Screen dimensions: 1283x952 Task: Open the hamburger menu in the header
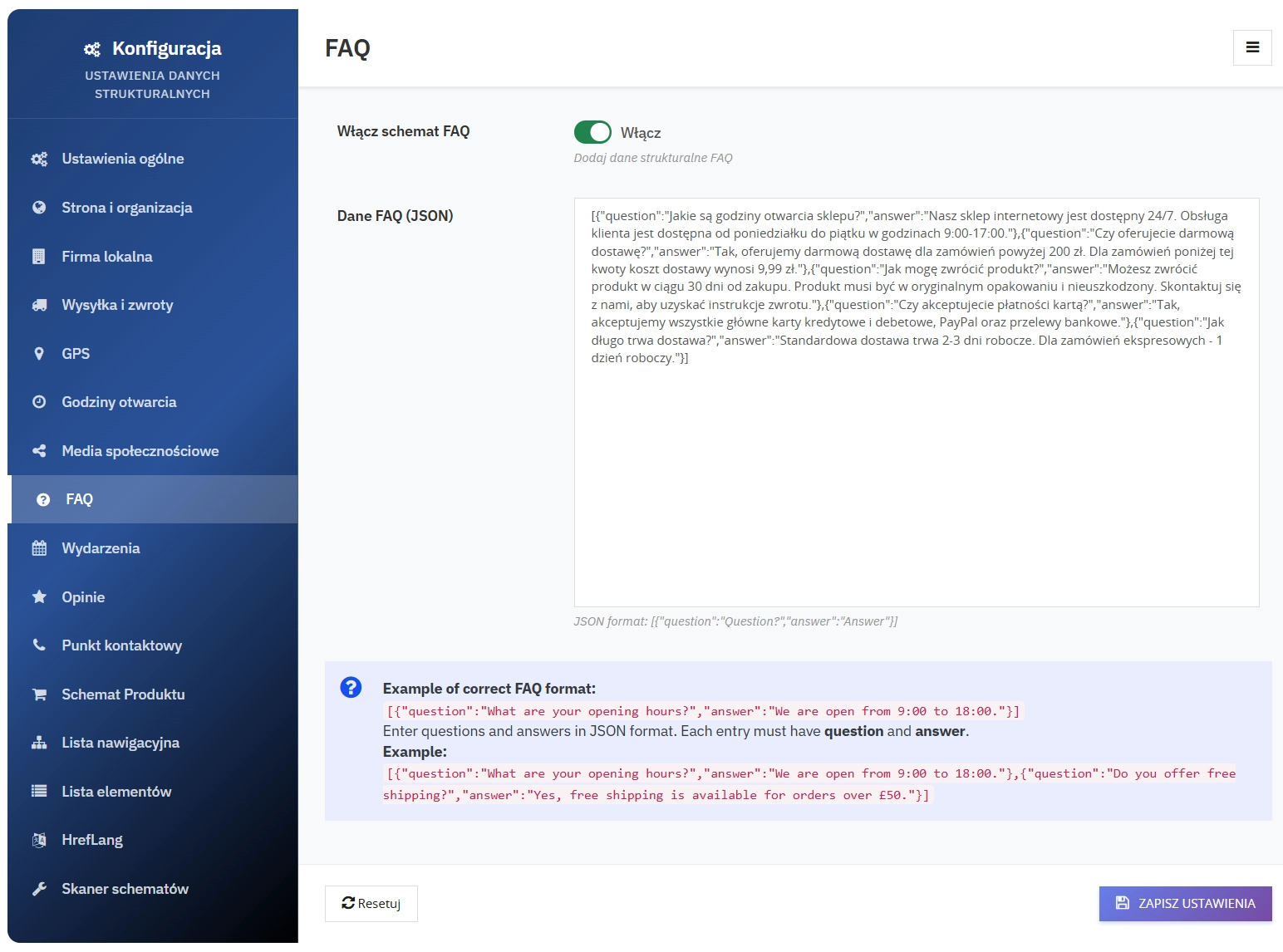pos(1252,47)
